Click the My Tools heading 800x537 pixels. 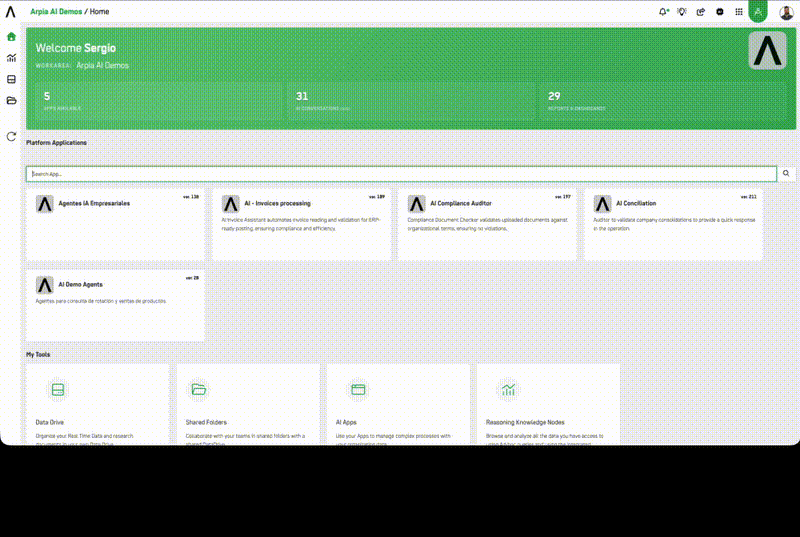point(38,354)
